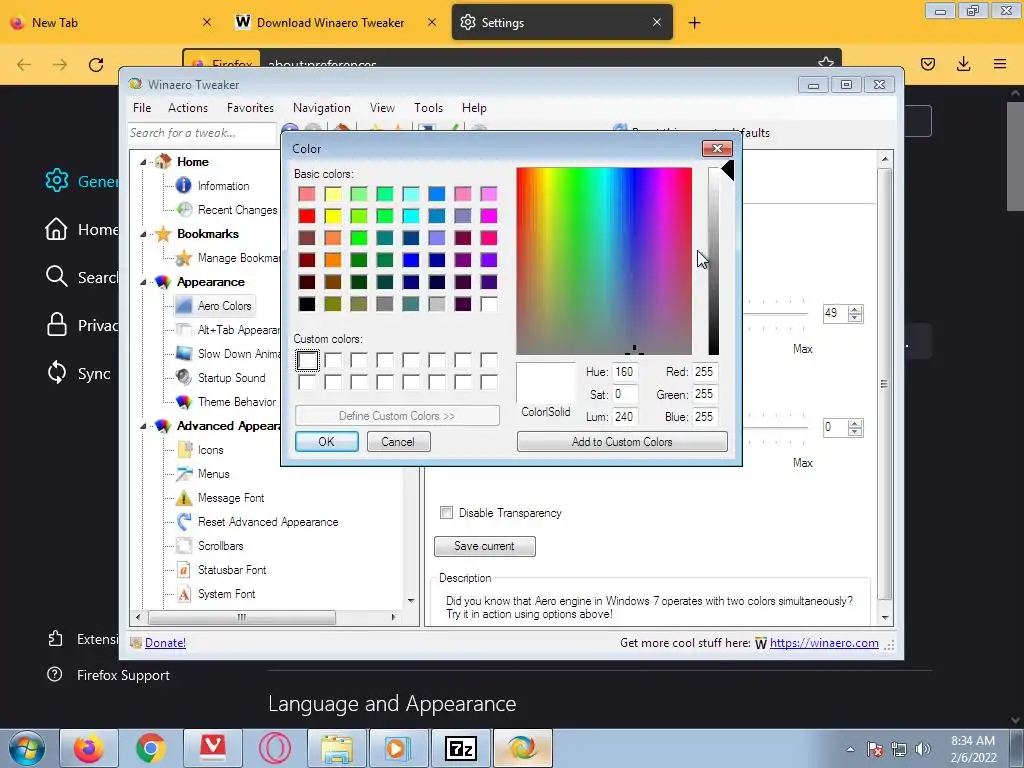The image size is (1024, 768).
Task: Click the Icons folder icon
Action: click(x=184, y=449)
